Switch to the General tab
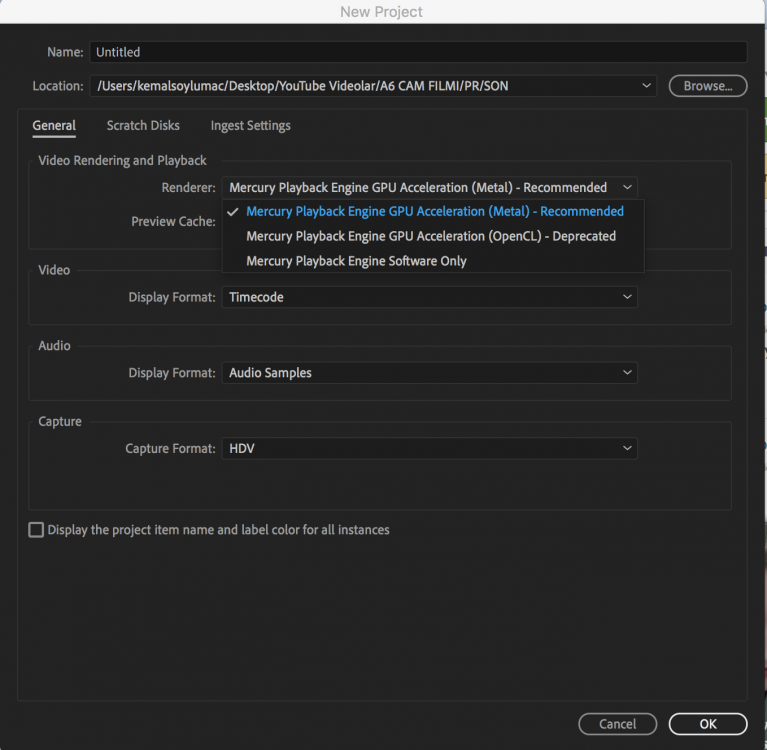The image size is (767, 750). click(54, 126)
